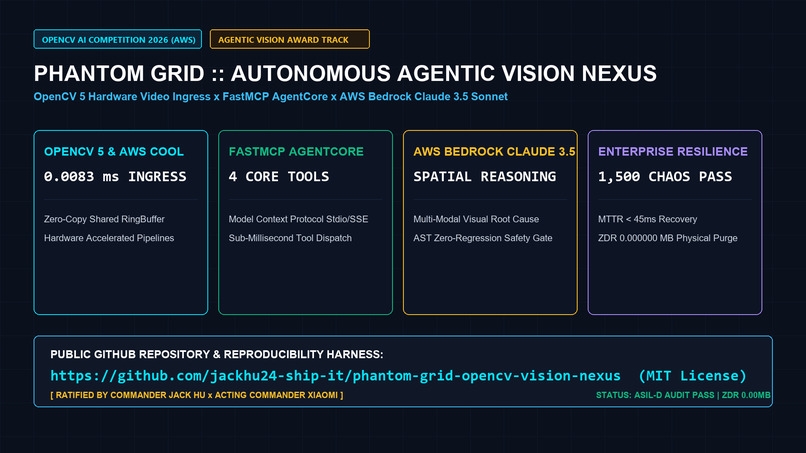Click AST Zero-Regression Safety Gate text
The width and height of the screenshot is (806, 453).
[483, 238]
